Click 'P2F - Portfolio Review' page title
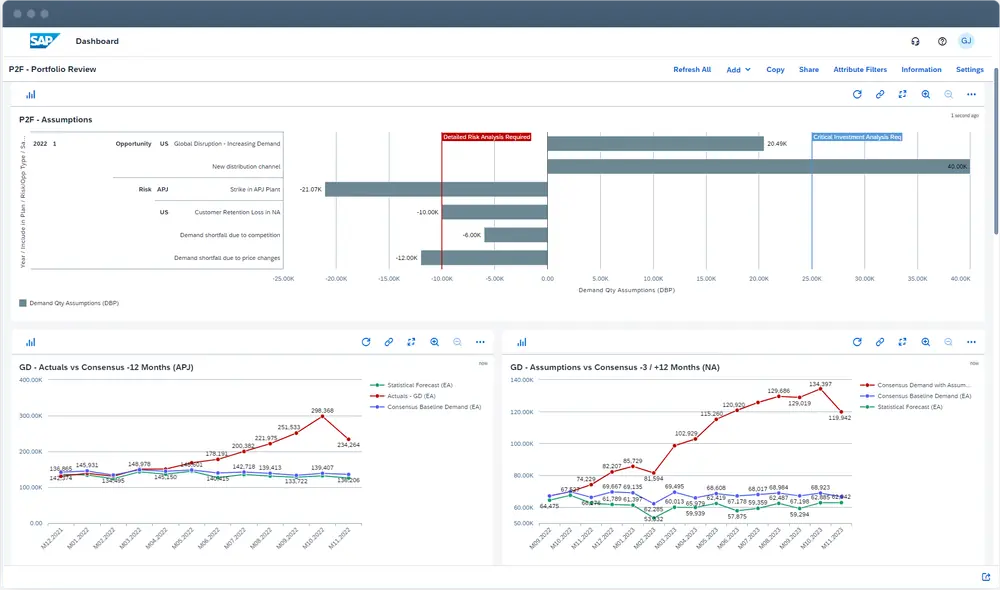1000x590 pixels. click(52, 69)
